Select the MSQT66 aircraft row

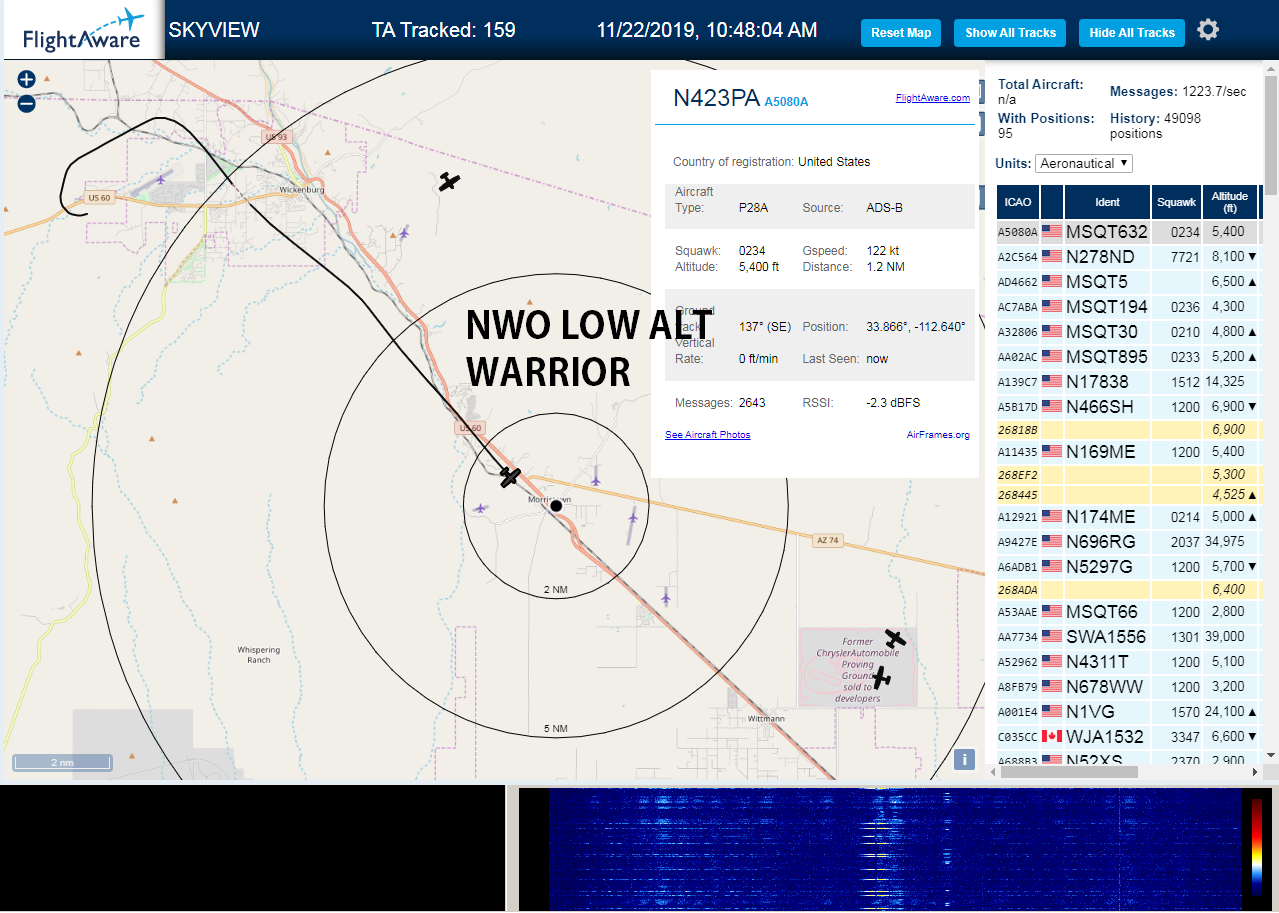pyautogui.click(x=1127, y=612)
